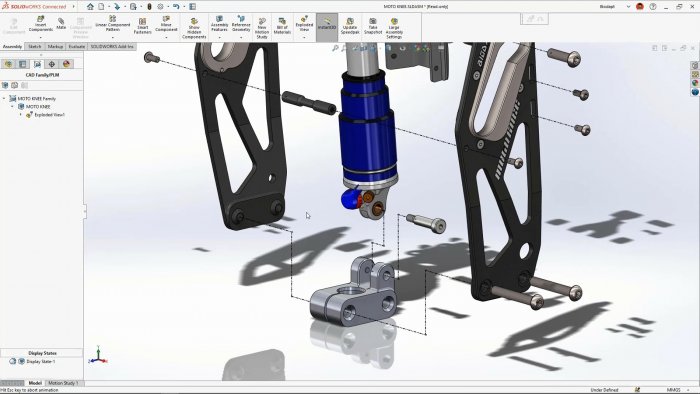The image size is (700, 394).
Task: Collapse the MOTO KNEE tree node
Action: [12, 107]
